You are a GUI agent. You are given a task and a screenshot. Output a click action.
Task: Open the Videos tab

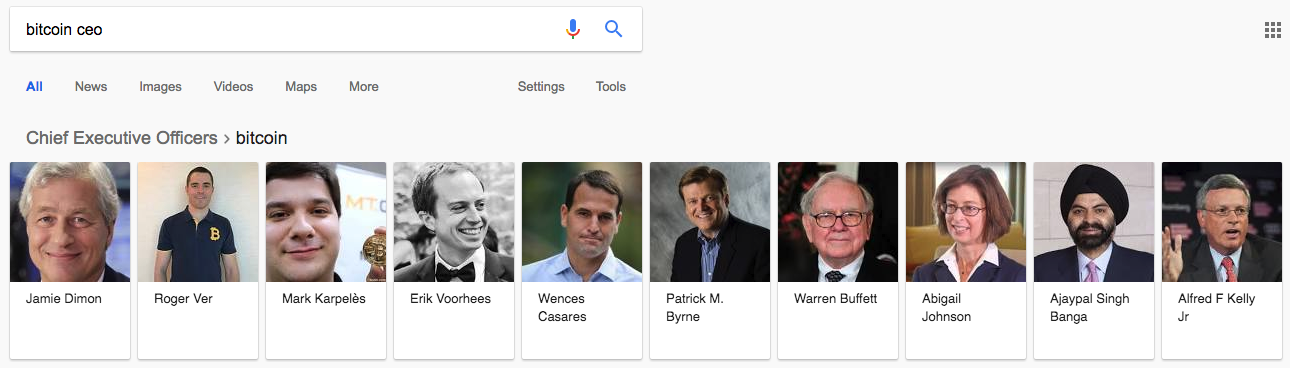click(x=233, y=87)
